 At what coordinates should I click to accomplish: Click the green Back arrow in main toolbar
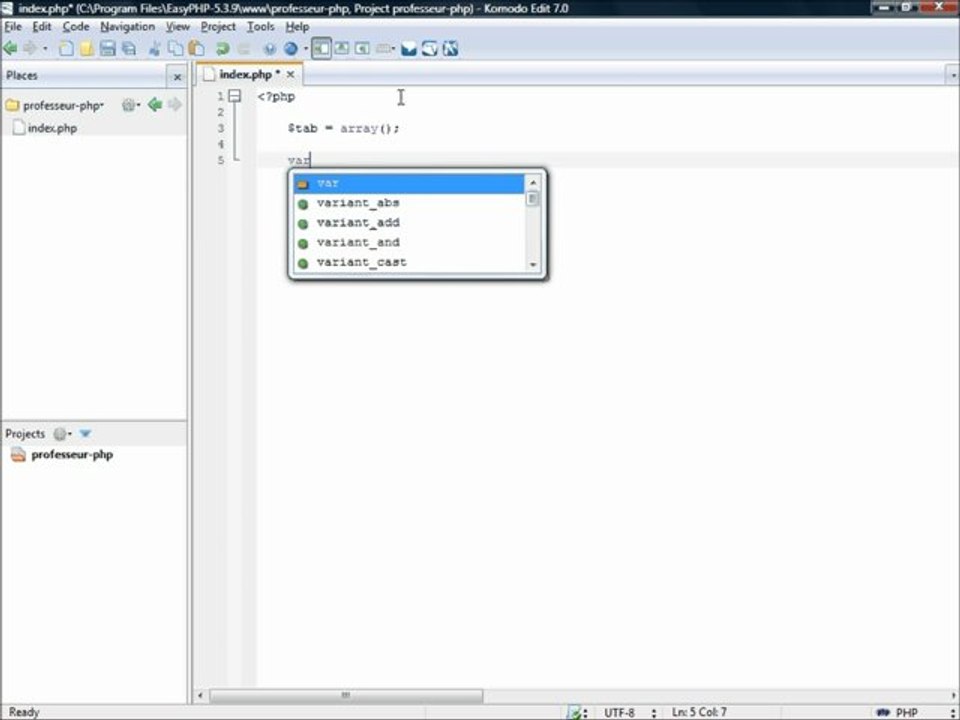10,48
